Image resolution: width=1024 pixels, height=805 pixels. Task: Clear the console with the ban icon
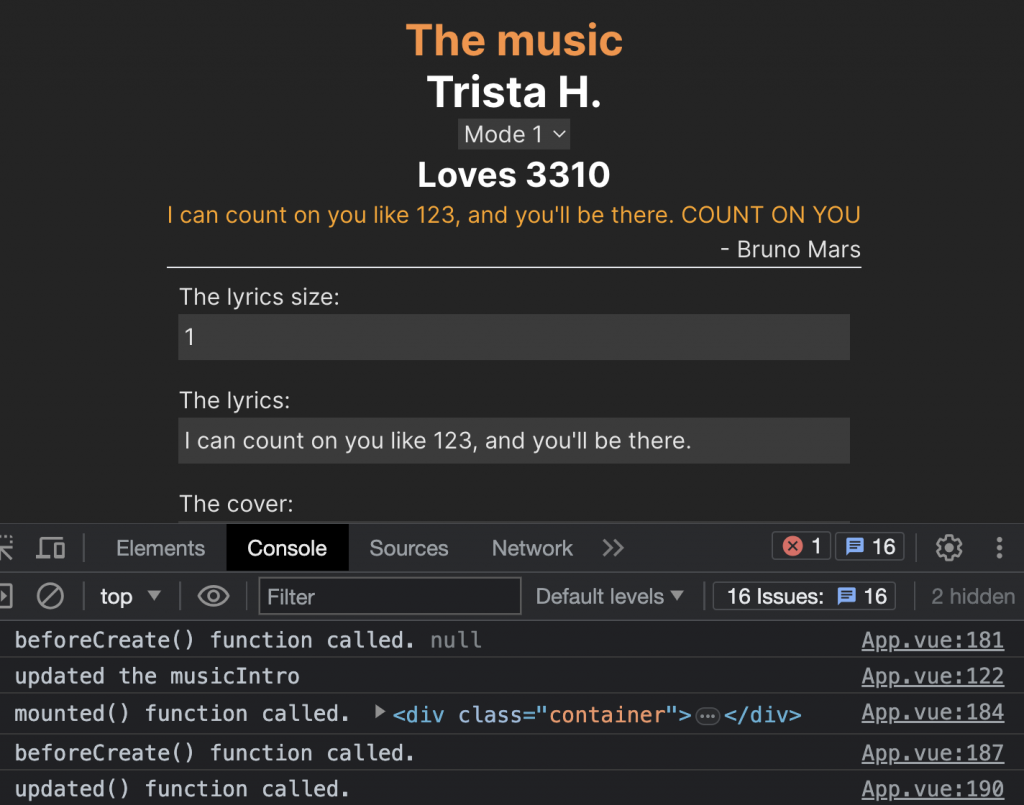pos(50,596)
